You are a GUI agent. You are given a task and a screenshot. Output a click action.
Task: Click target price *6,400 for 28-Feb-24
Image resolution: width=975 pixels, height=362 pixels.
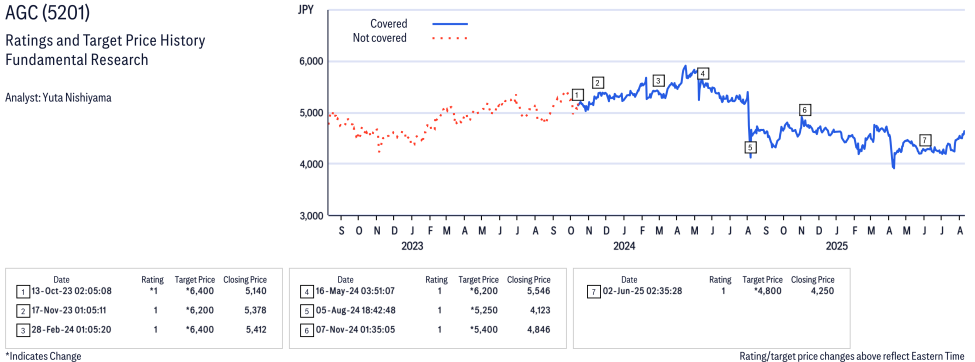pyautogui.click(x=199, y=330)
